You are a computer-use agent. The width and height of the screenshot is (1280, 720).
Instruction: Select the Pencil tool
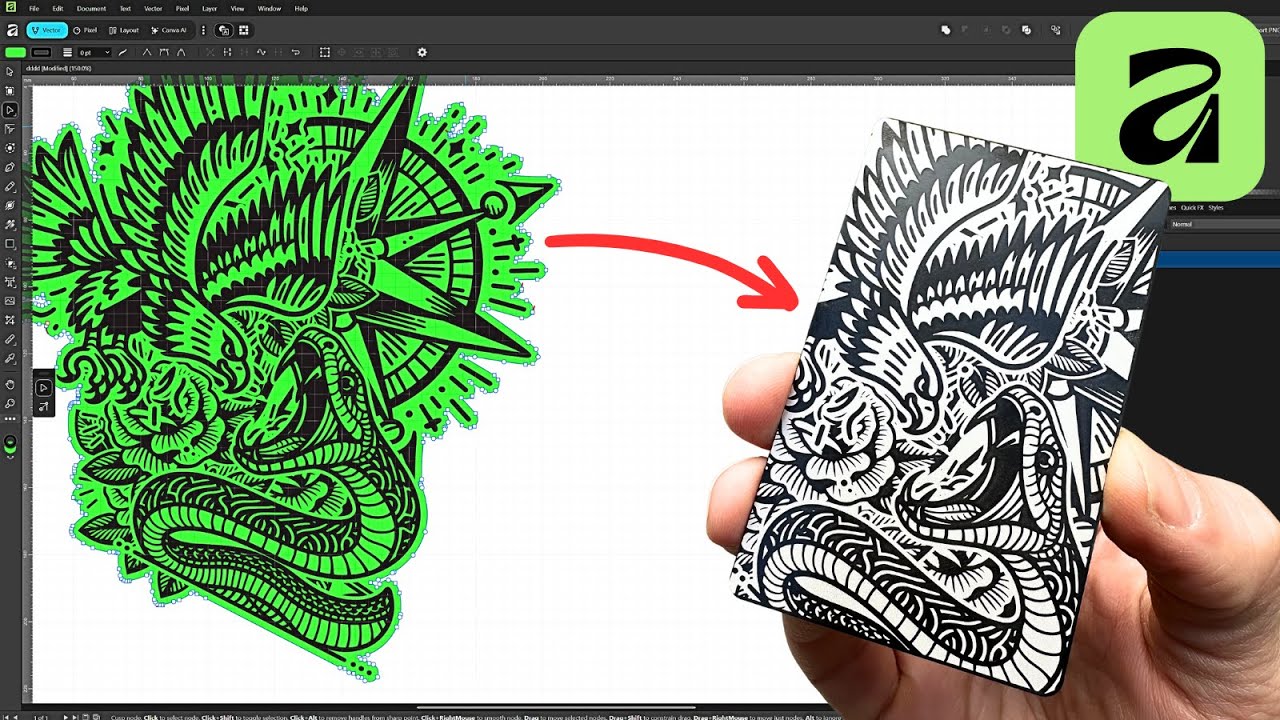point(10,186)
